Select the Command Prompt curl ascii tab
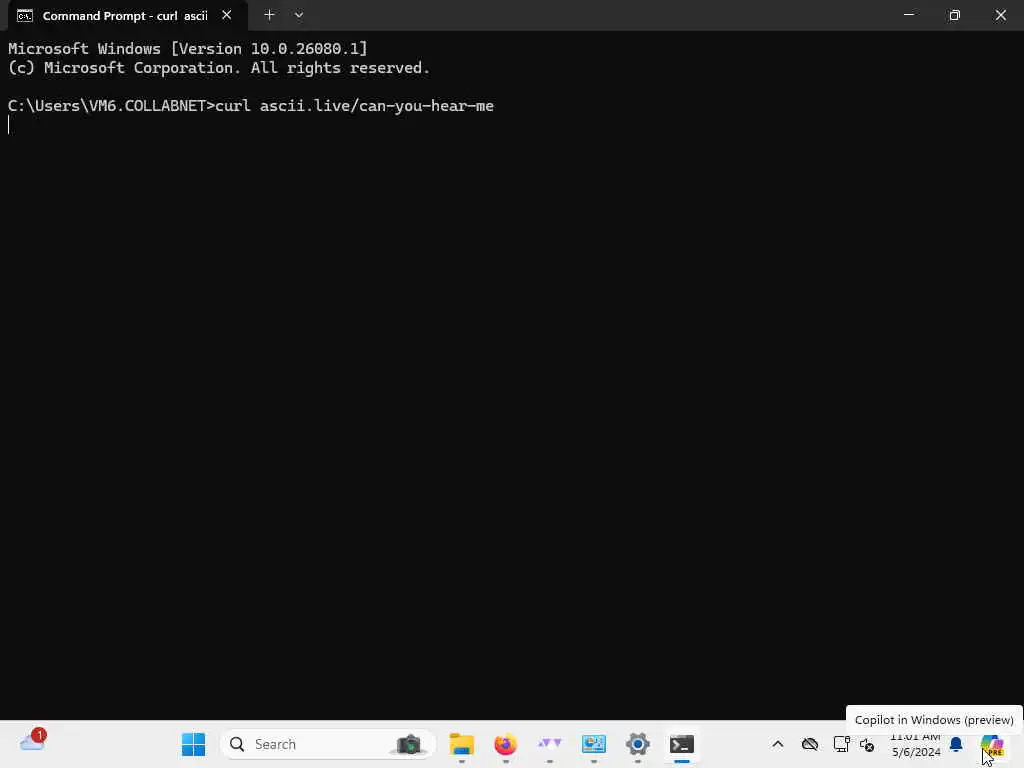Screen dimensions: 1024x768 (x=125, y=16)
